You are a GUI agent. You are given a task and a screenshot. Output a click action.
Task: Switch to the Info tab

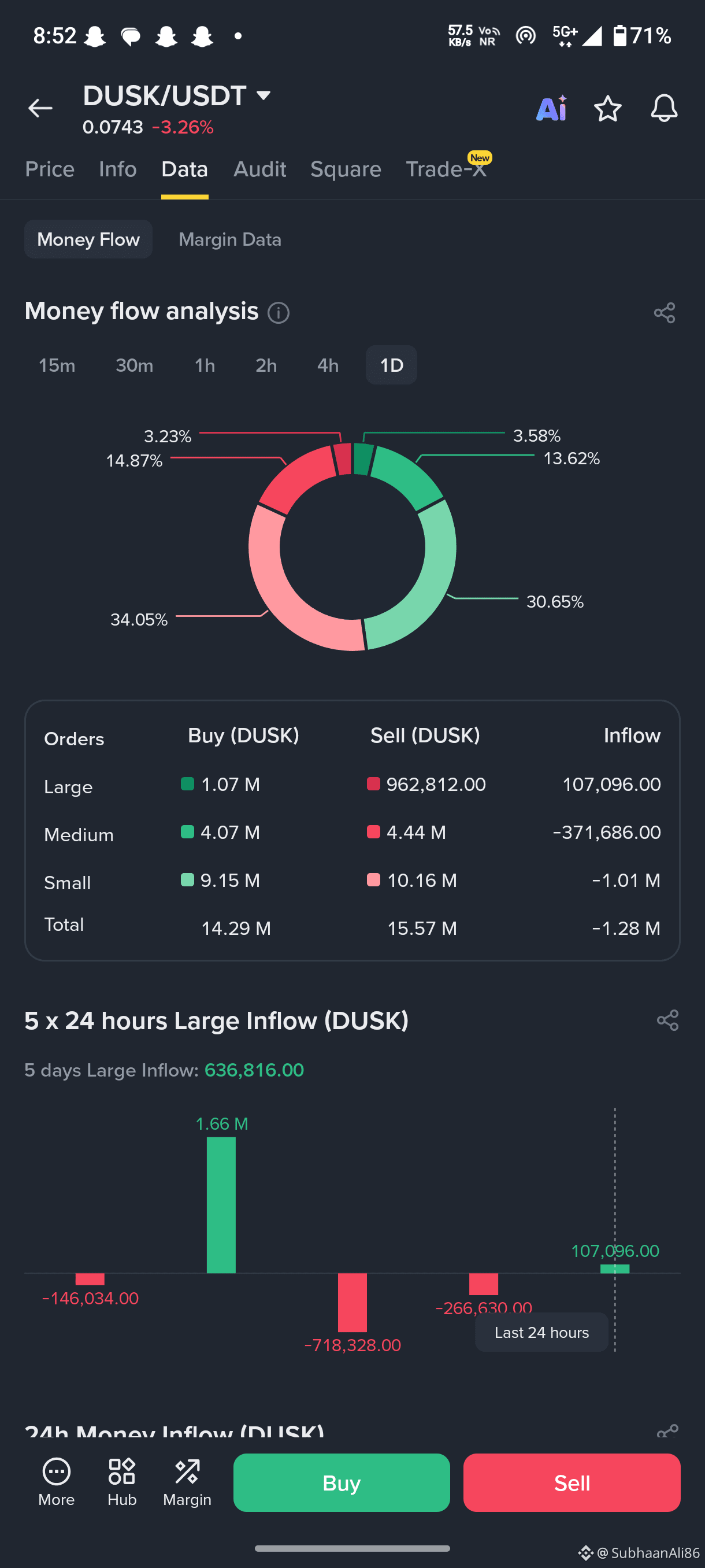pos(117,169)
